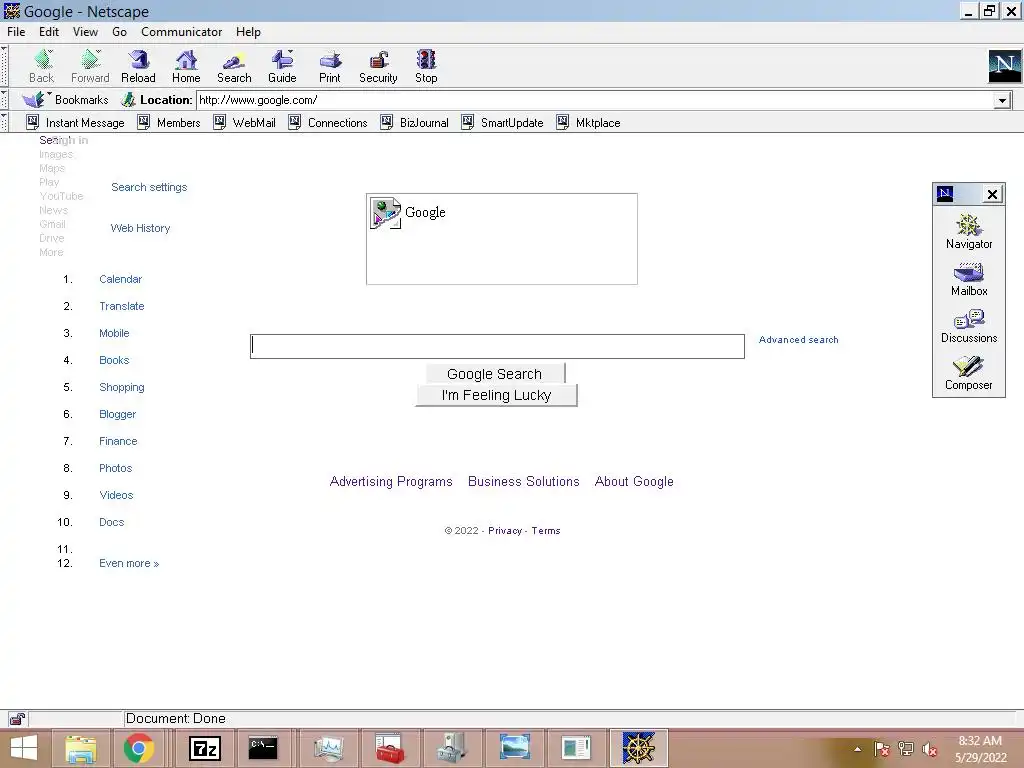Click the Google Search button
This screenshot has width=1024, height=768.
[x=495, y=374]
